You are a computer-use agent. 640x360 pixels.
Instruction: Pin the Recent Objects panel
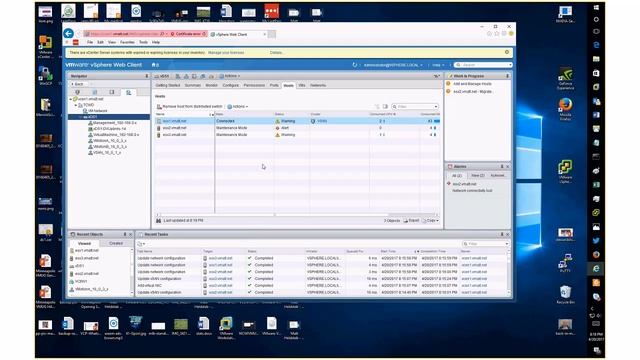click(x=125, y=234)
